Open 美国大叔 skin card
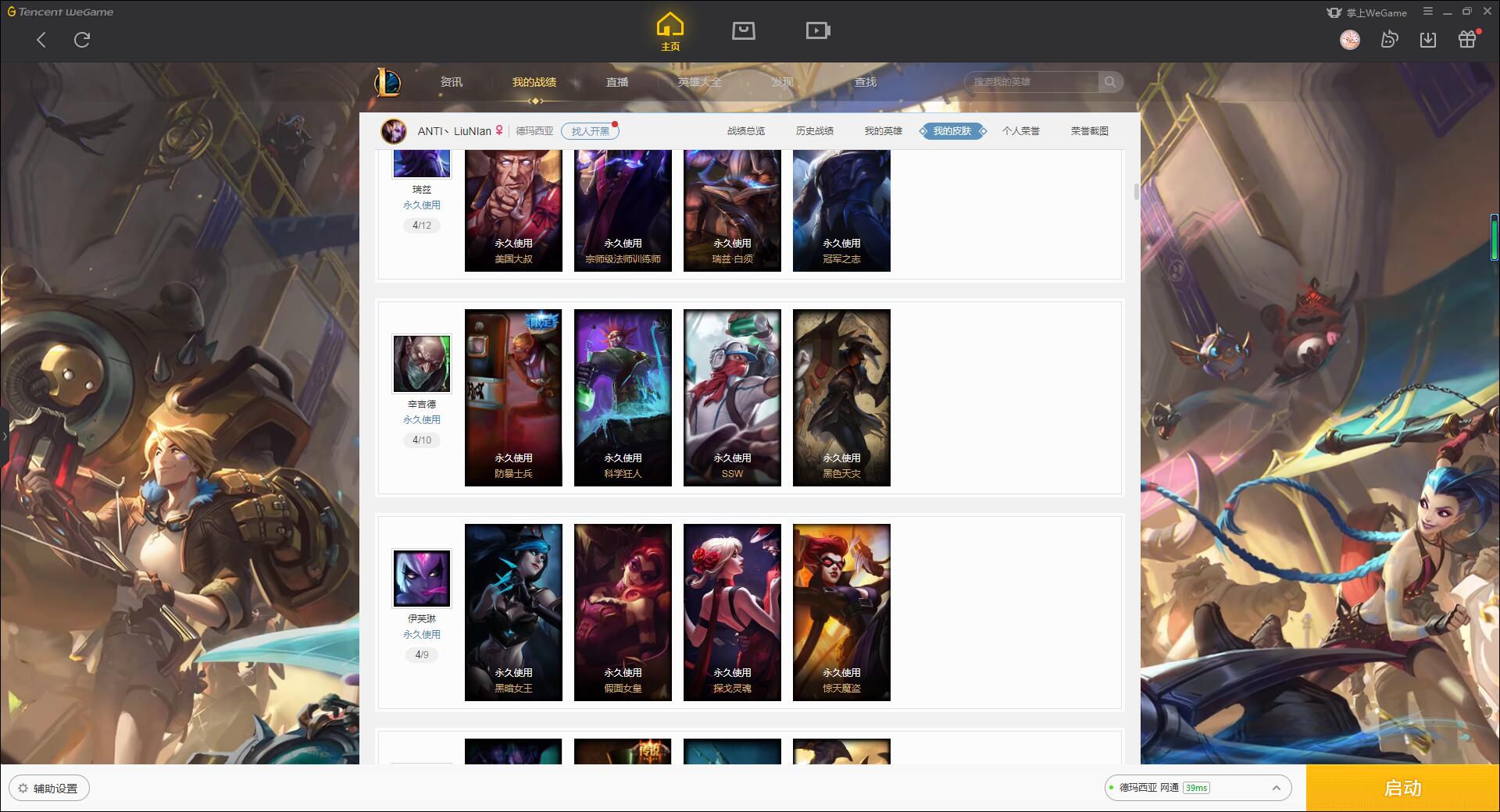 tap(513, 211)
